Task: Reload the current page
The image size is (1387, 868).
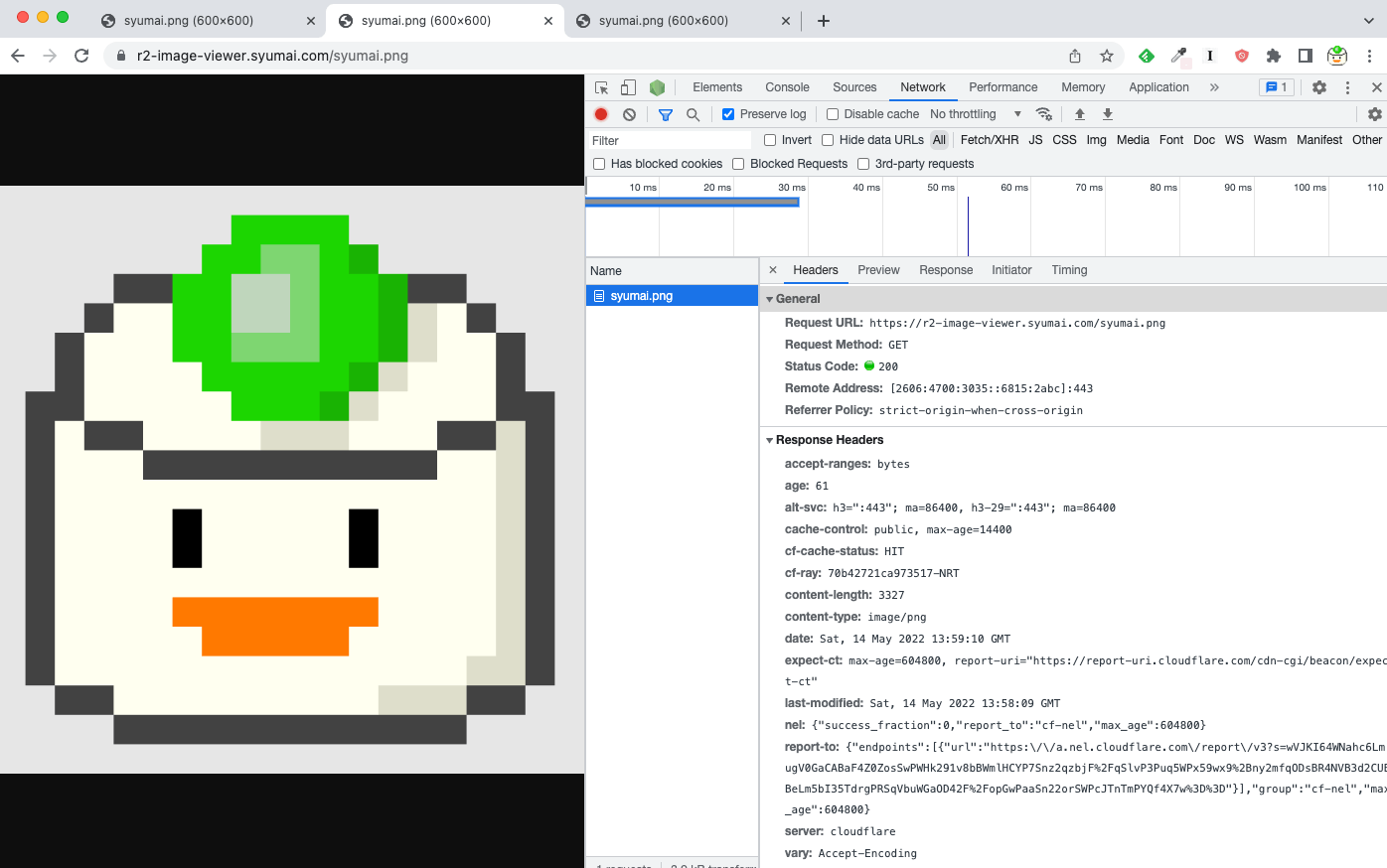Action: (x=81, y=56)
